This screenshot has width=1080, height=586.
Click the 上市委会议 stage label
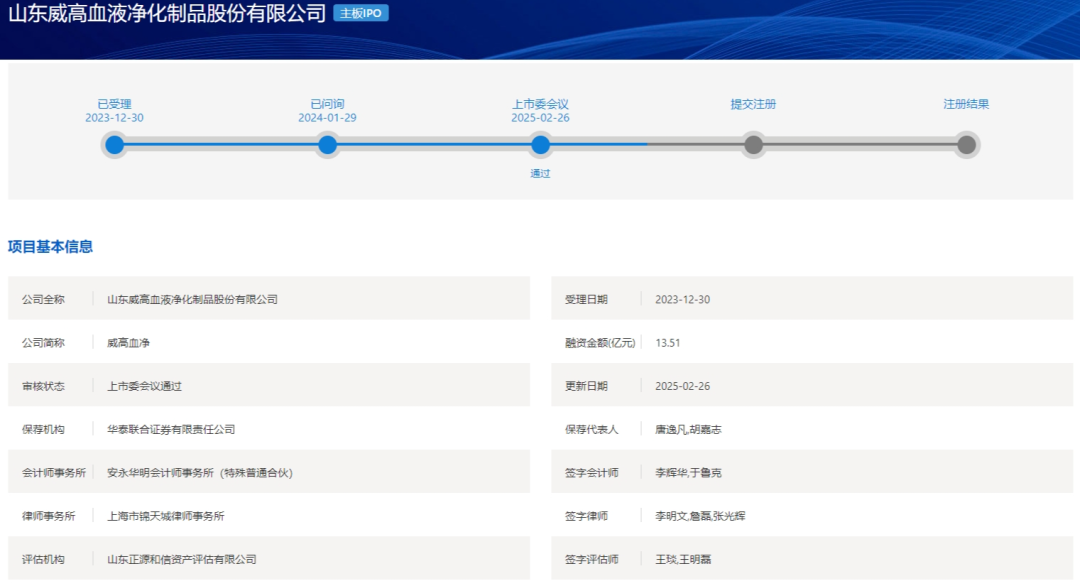540,104
